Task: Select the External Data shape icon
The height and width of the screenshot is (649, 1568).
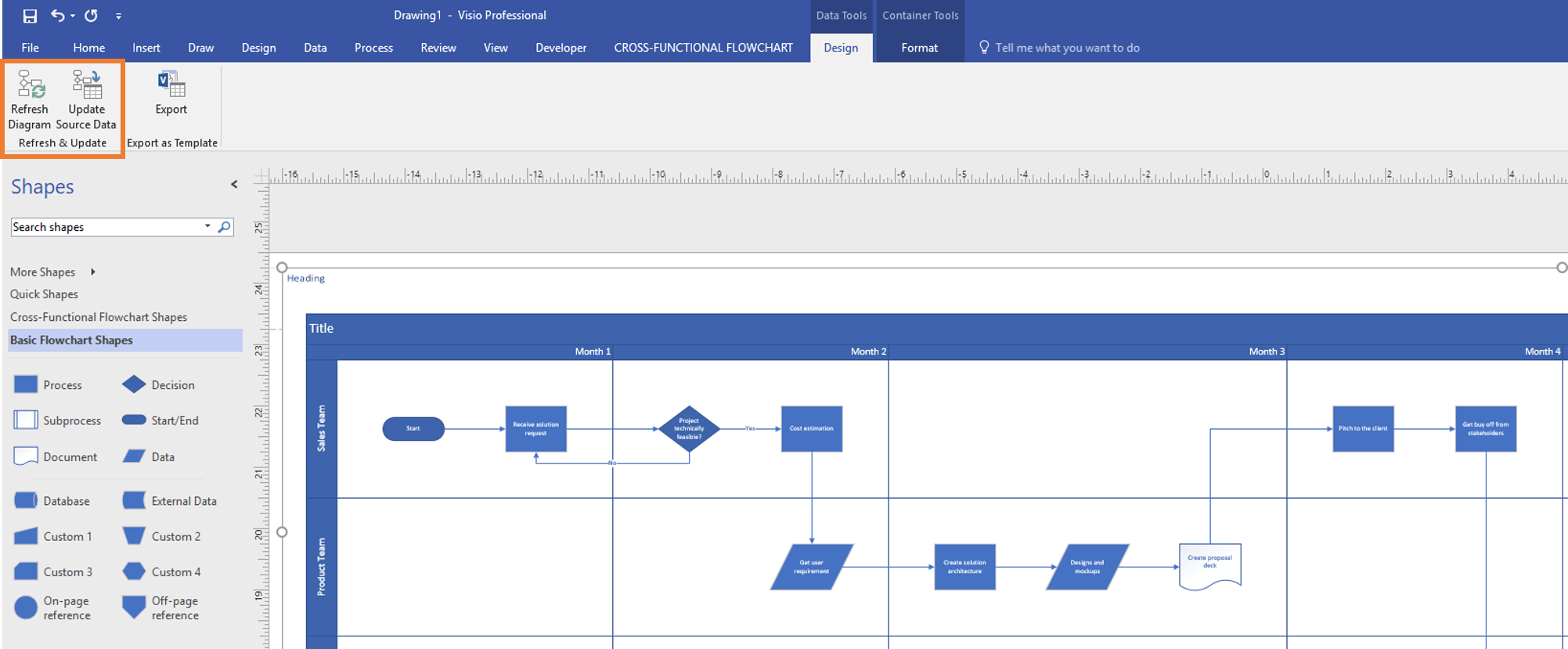Action: click(134, 500)
